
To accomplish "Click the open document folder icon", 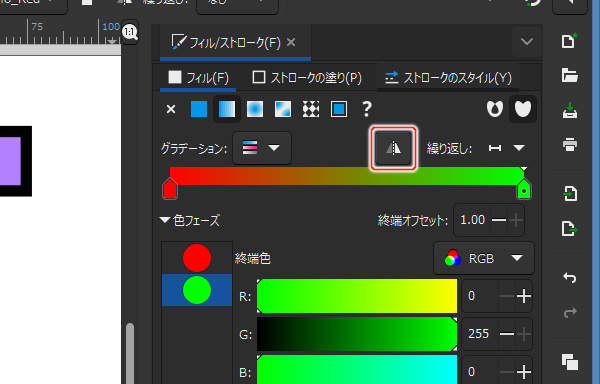I will click(570, 75).
